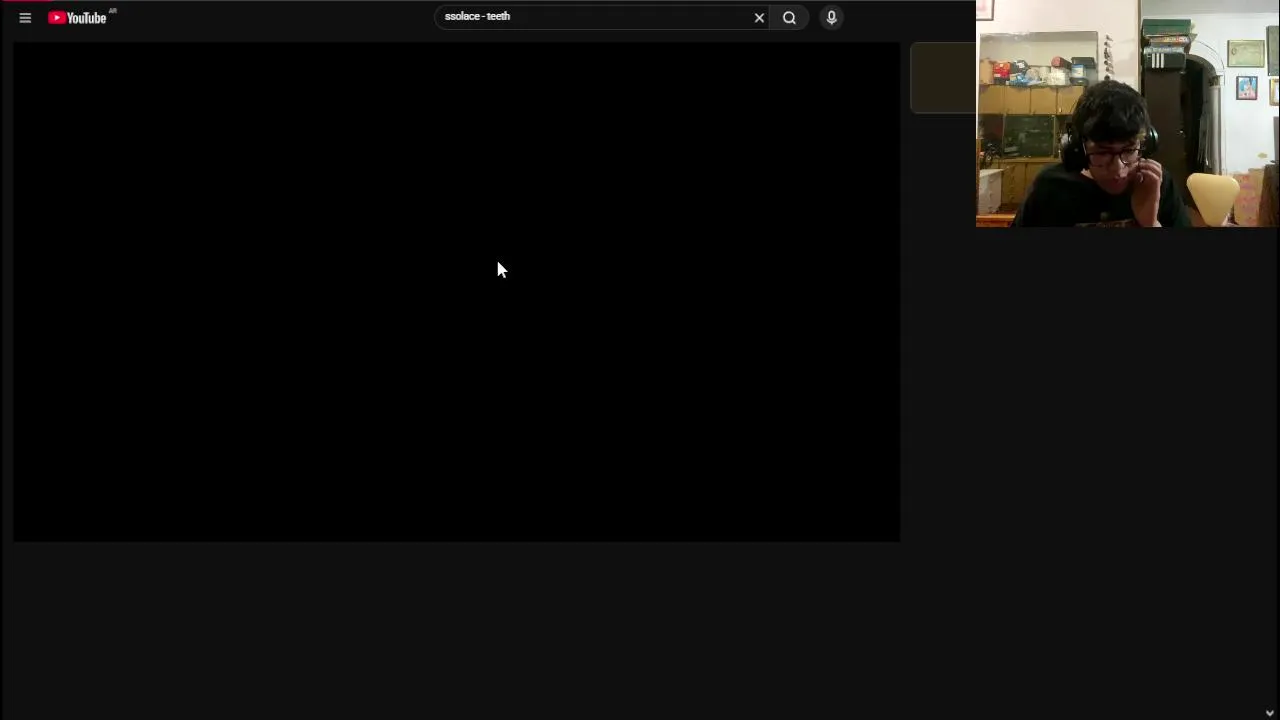Click the down chevron at bottom-right corner
Viewport: 1280px width, 720px height.
(1270, 713)
